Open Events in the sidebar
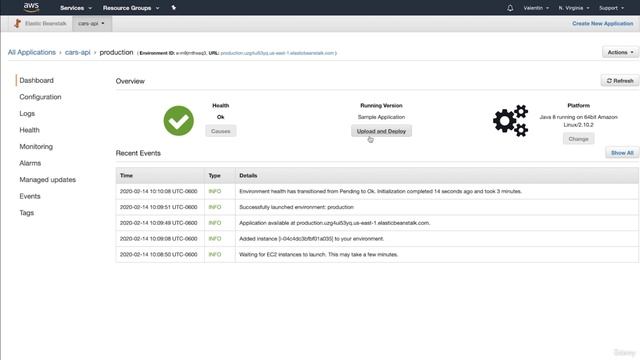The width and height of the screenshot is (640, 360). click(x=30, y=196)
